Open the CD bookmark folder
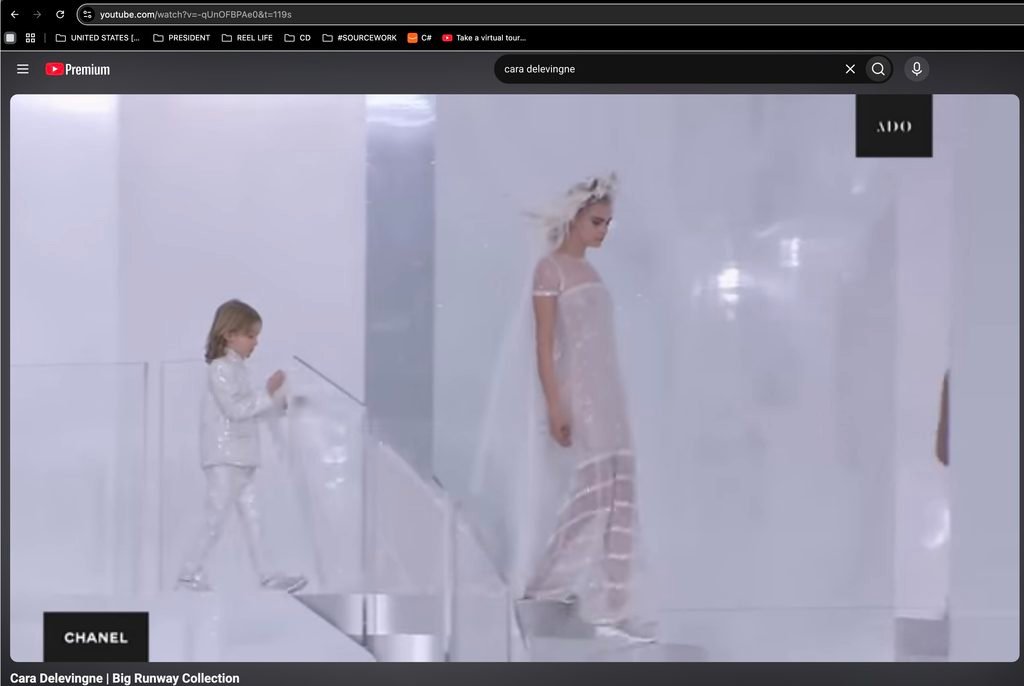Viewport: 1024px width, 686px height. point(297,38)
